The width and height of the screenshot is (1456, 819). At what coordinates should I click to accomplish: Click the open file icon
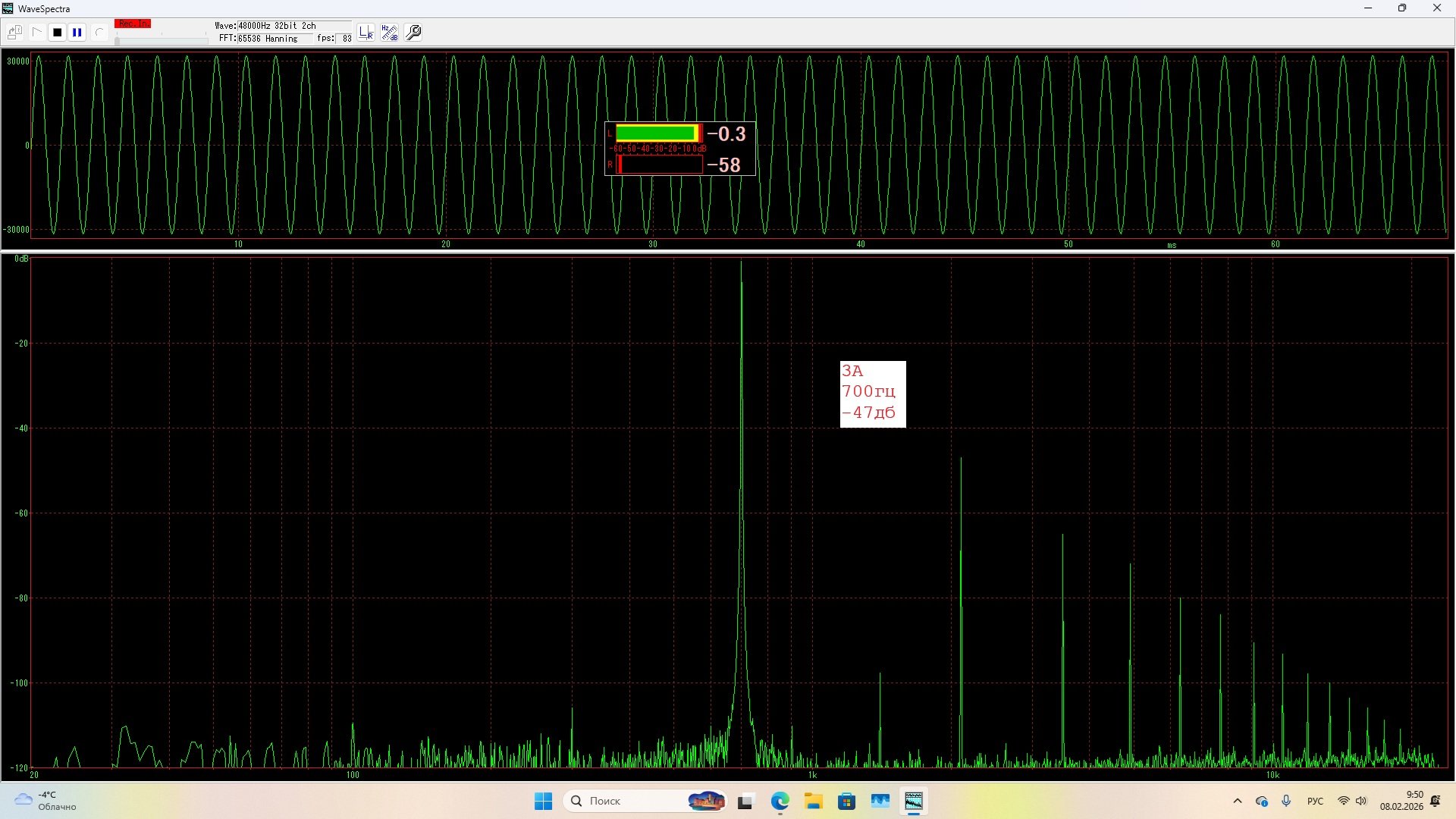point(14,33)
